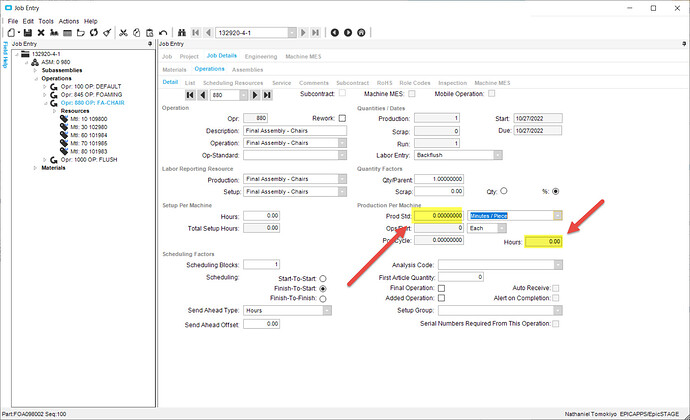Check the Final Operation checkbox
The height and width of the screenshot is (420, 690).
coord(441,288)
